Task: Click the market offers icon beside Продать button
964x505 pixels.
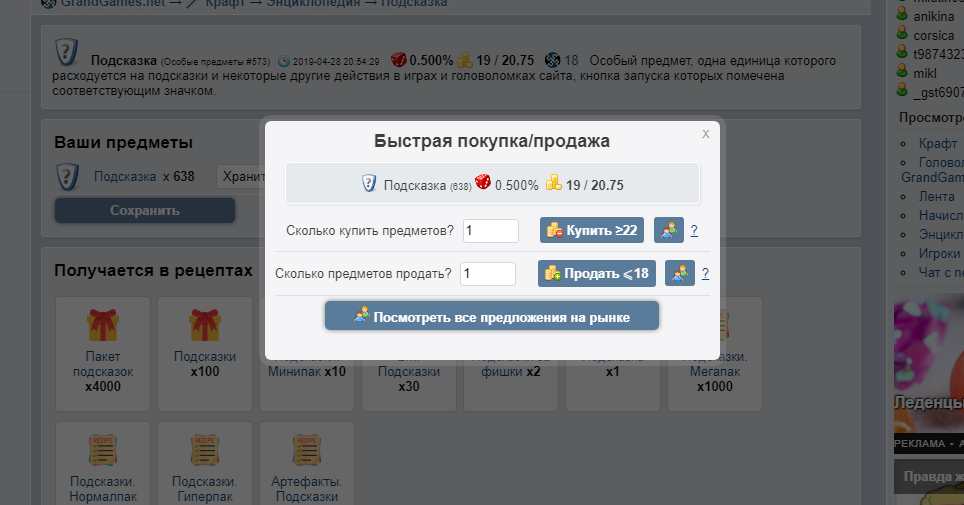Action: (x=680, y=273)
